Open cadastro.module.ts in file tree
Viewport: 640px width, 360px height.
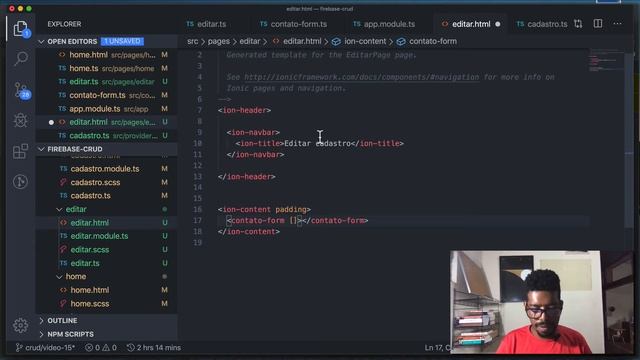click(107, 169)
